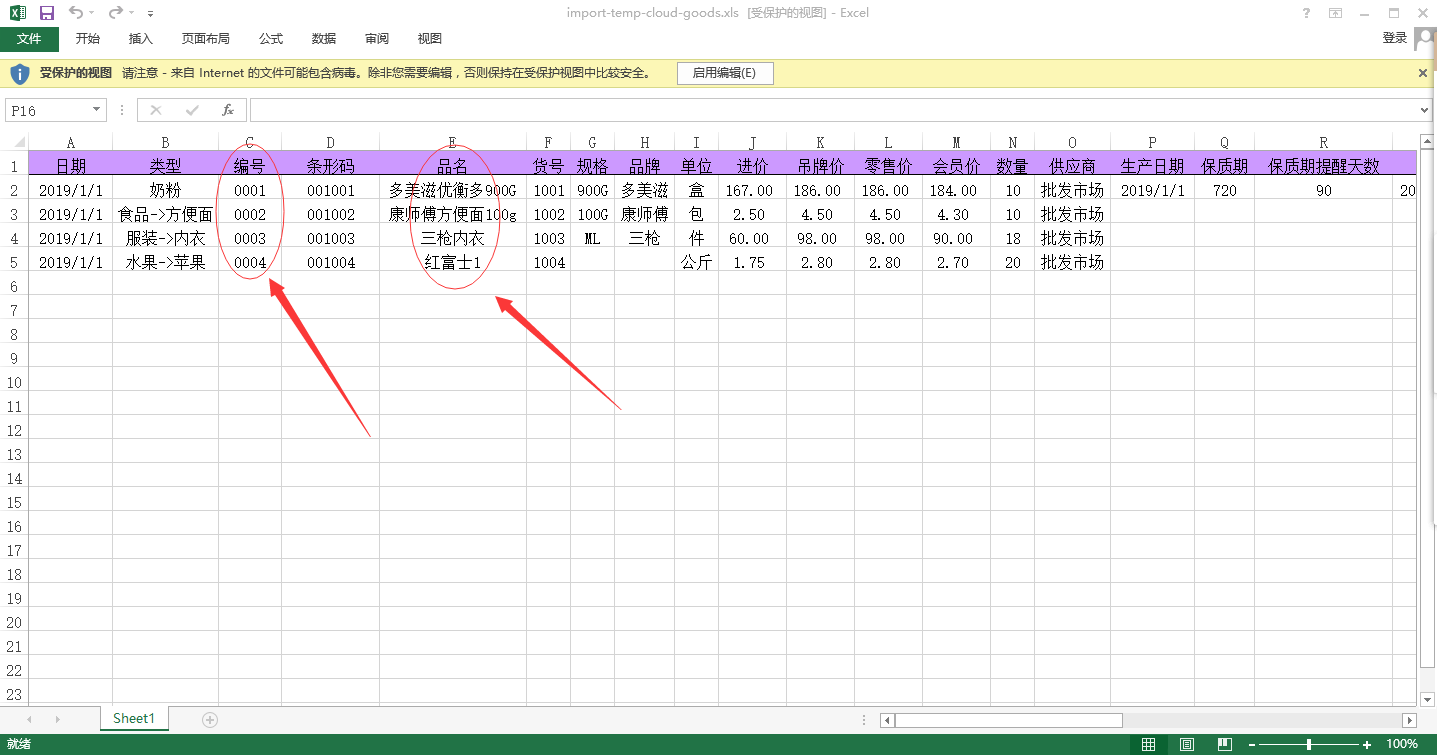The image size is (1437, 755).
Task: Open the 文件 file menu
Action: tap(29, 39)
